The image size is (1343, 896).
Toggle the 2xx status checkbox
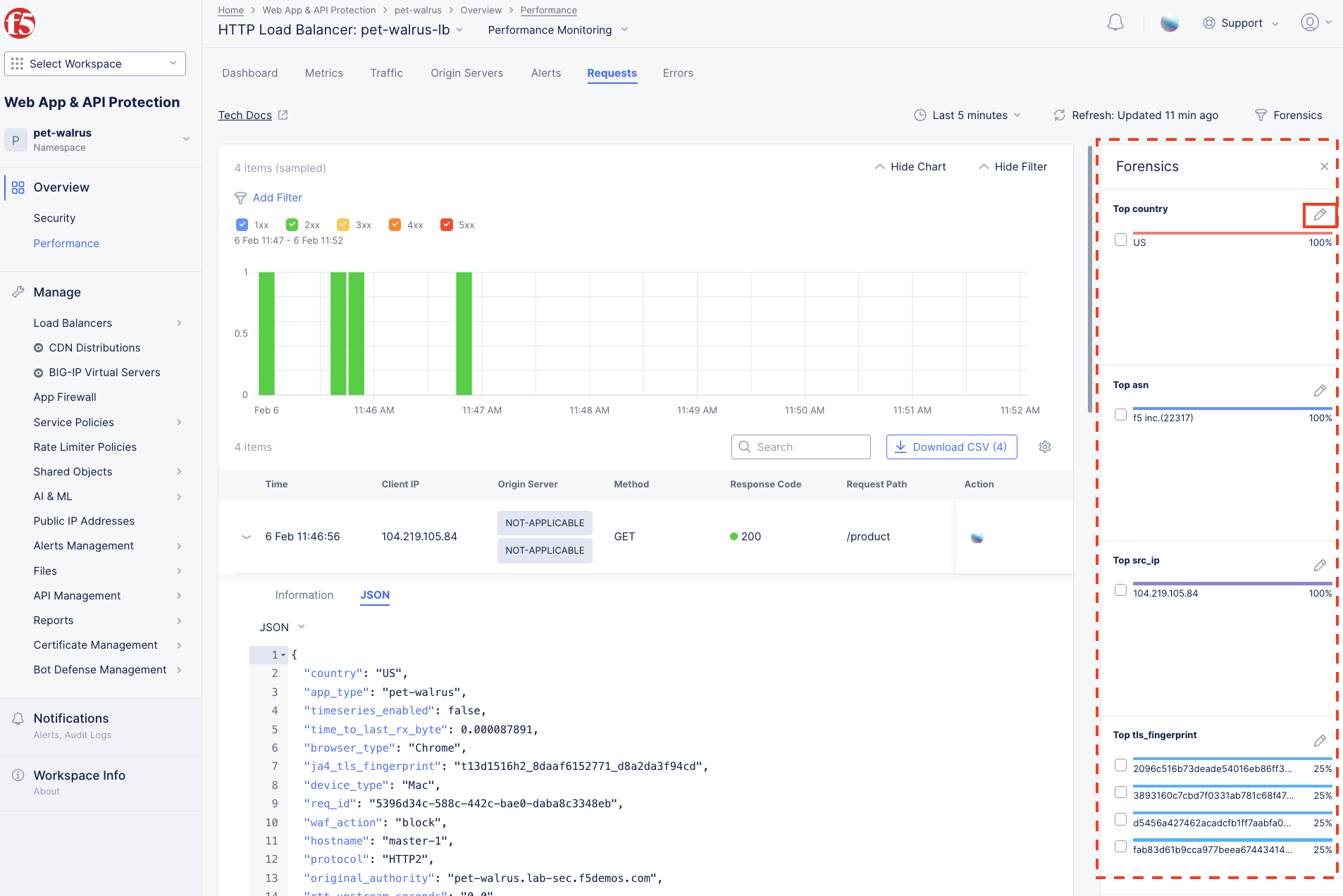[x=292, y=225]
